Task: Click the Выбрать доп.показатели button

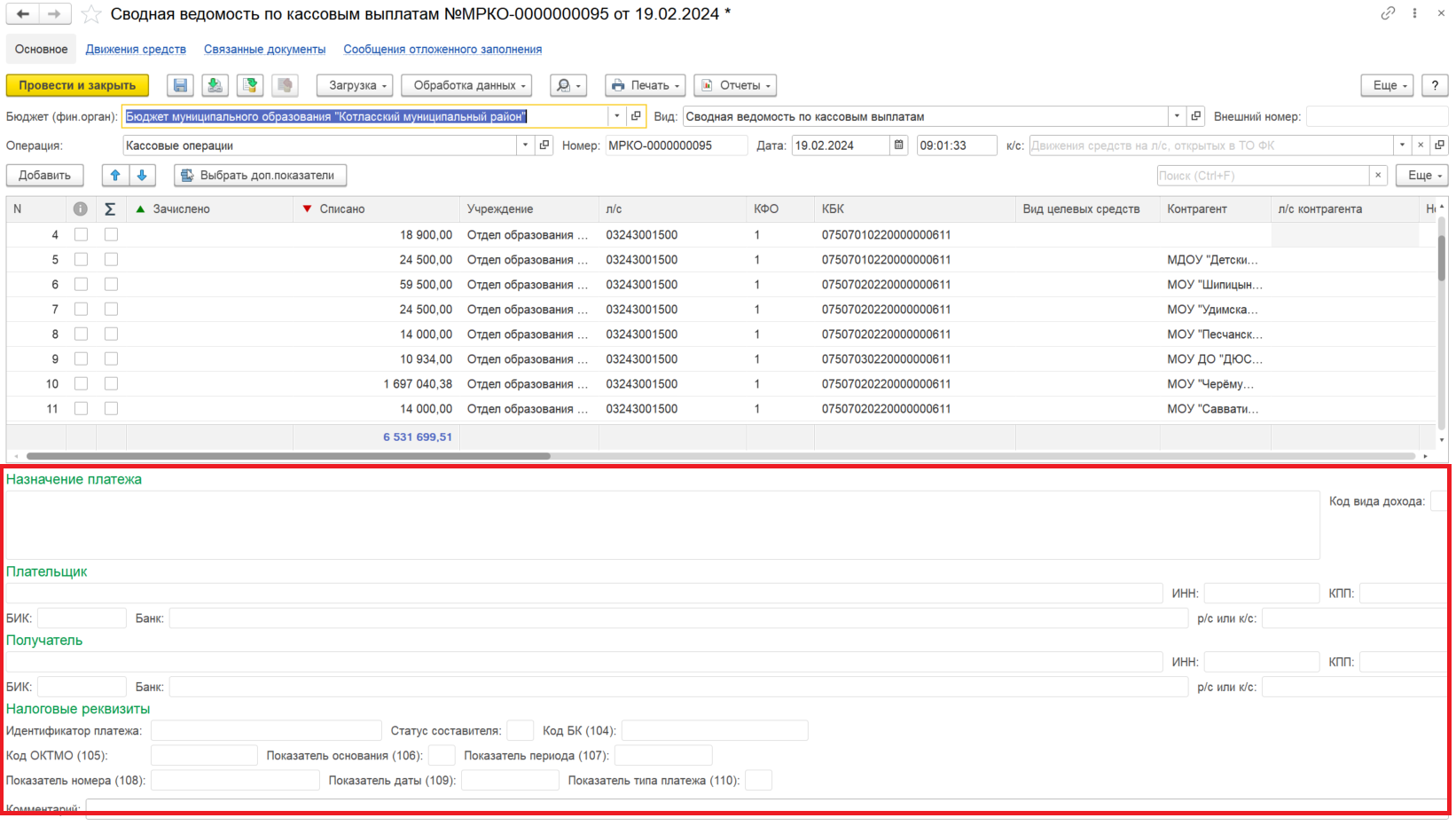Action: pos(260,175)
